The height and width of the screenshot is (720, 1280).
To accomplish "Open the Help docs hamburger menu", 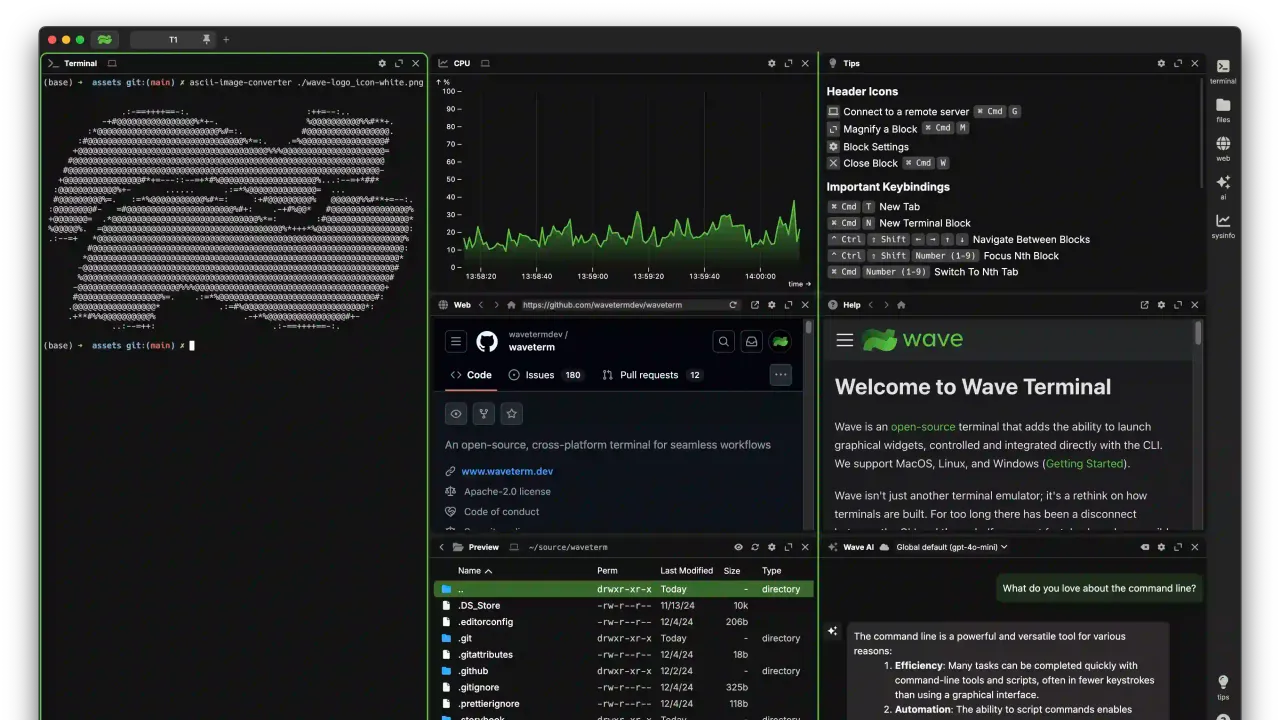I will [x=845, y=340].
